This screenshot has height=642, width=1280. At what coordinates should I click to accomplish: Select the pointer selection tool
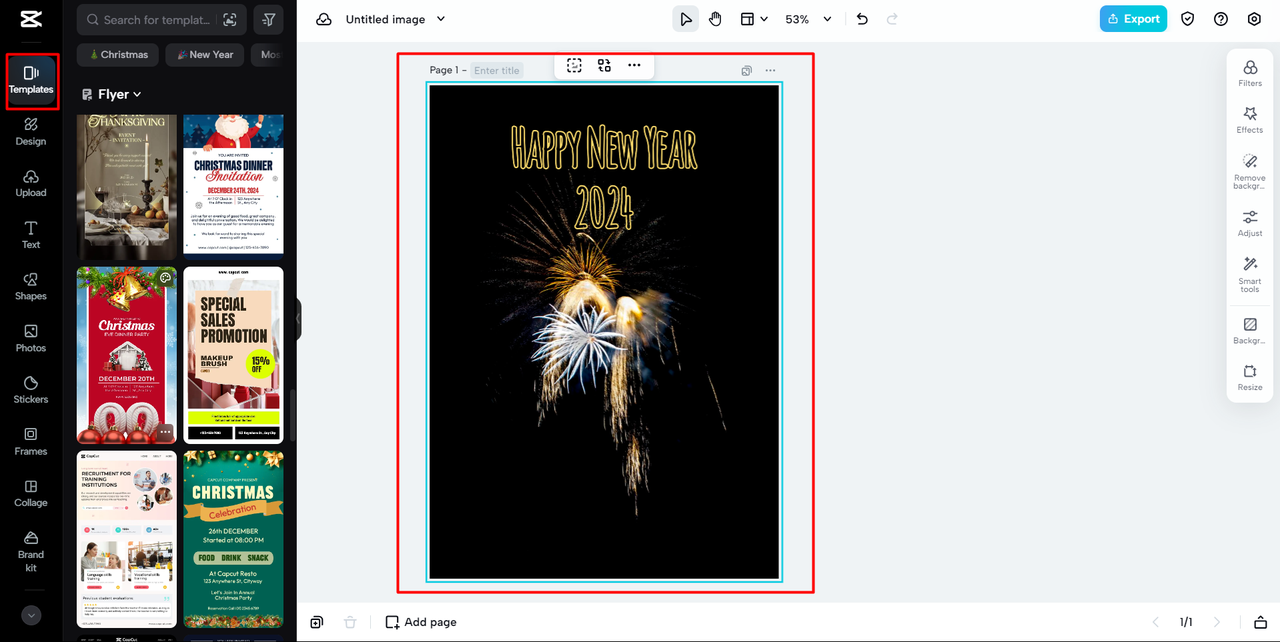685,19
